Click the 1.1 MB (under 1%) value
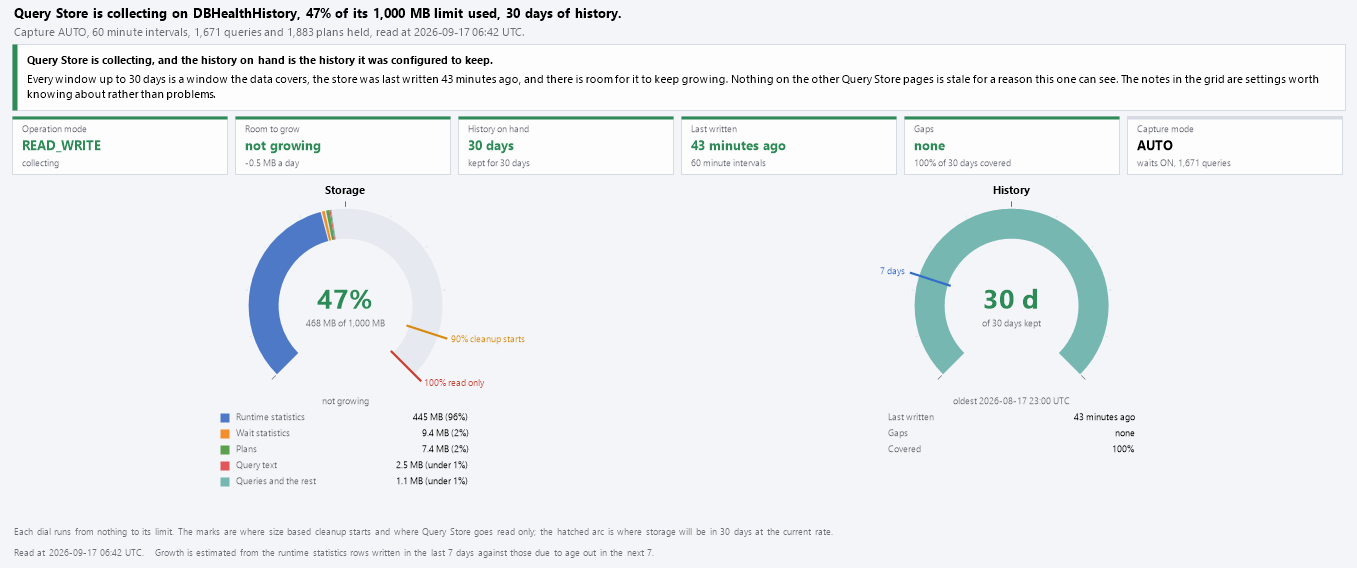The height and width of the screenshot is (568, 1357). pos(432,481)
